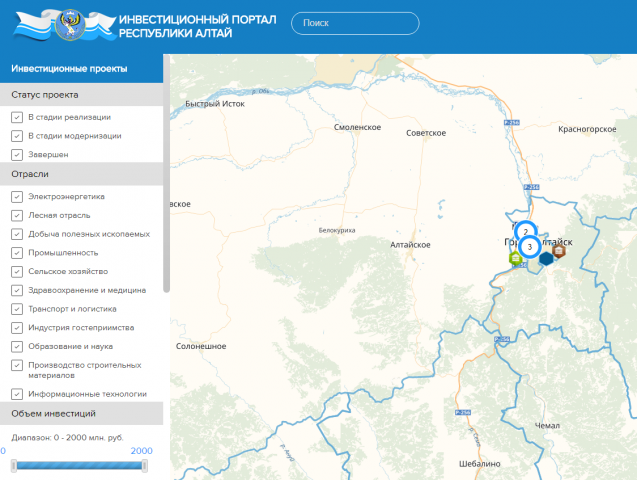The height and width of the screenshot is (480, 637).
Task: Focus the Поиск search field
Action: [x=355, y=23]
